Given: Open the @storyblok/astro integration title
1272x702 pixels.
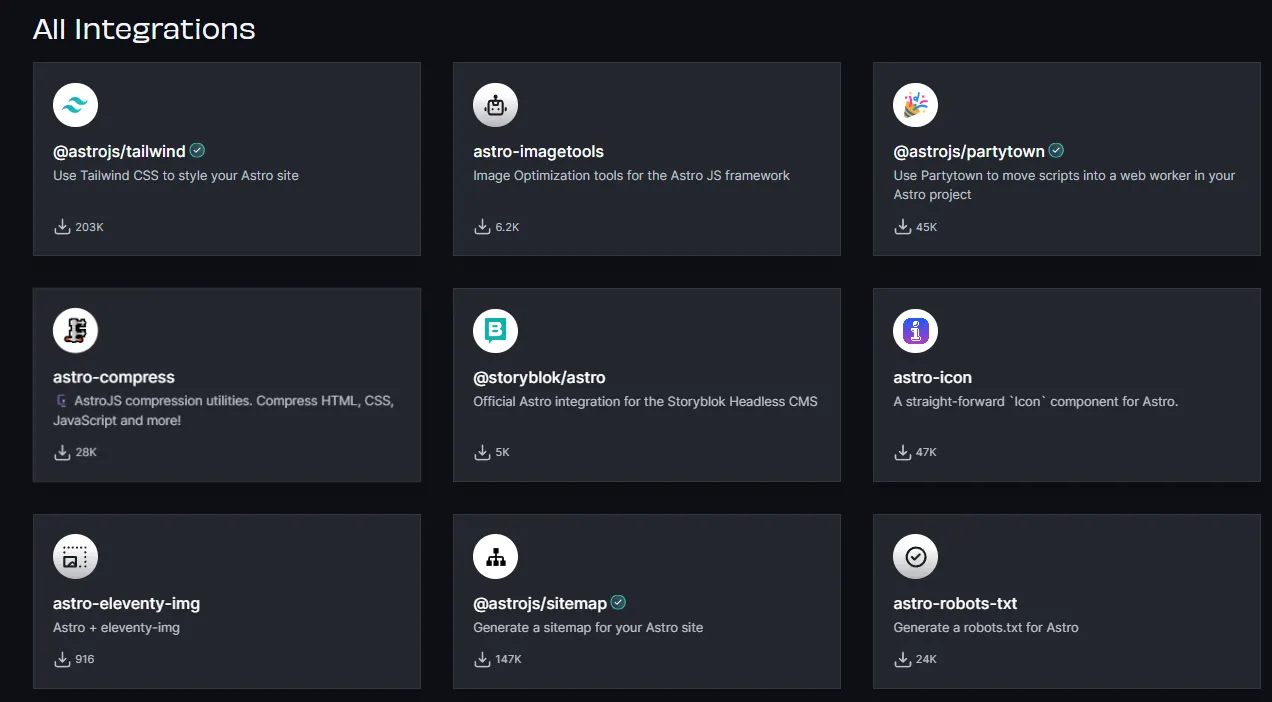Looking at the screenshot, I should [539, 378].
